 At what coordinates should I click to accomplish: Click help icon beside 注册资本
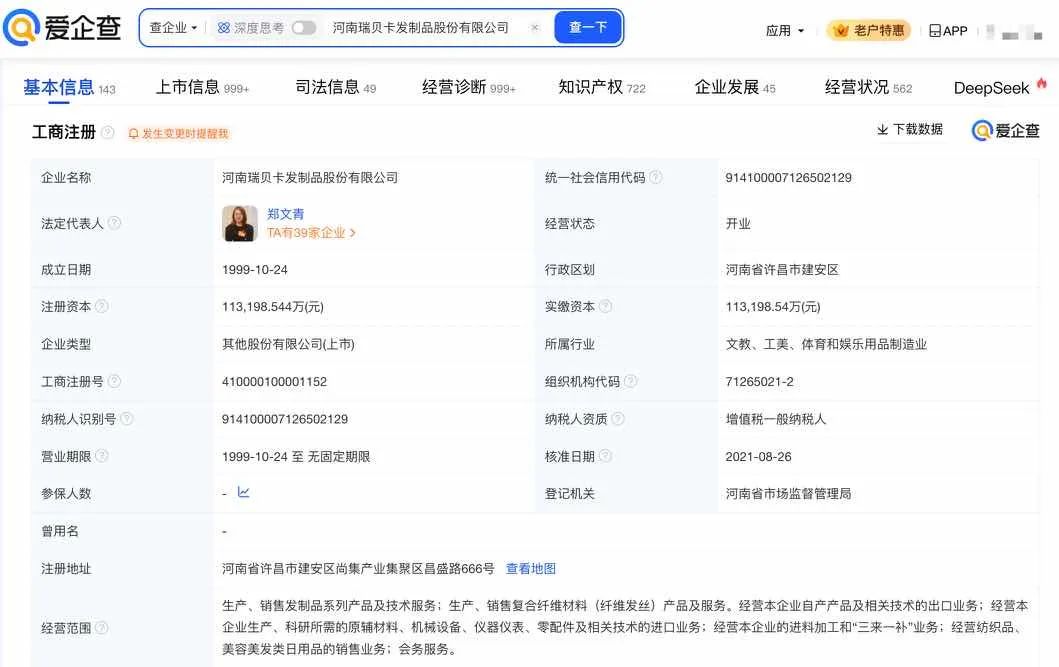(101, 306)
